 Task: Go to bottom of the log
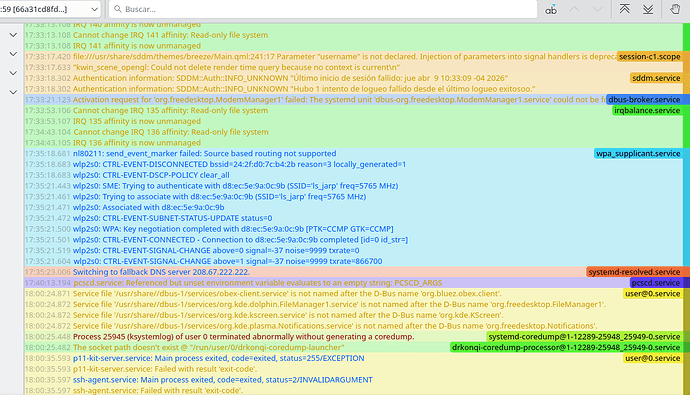click(648, 9)
